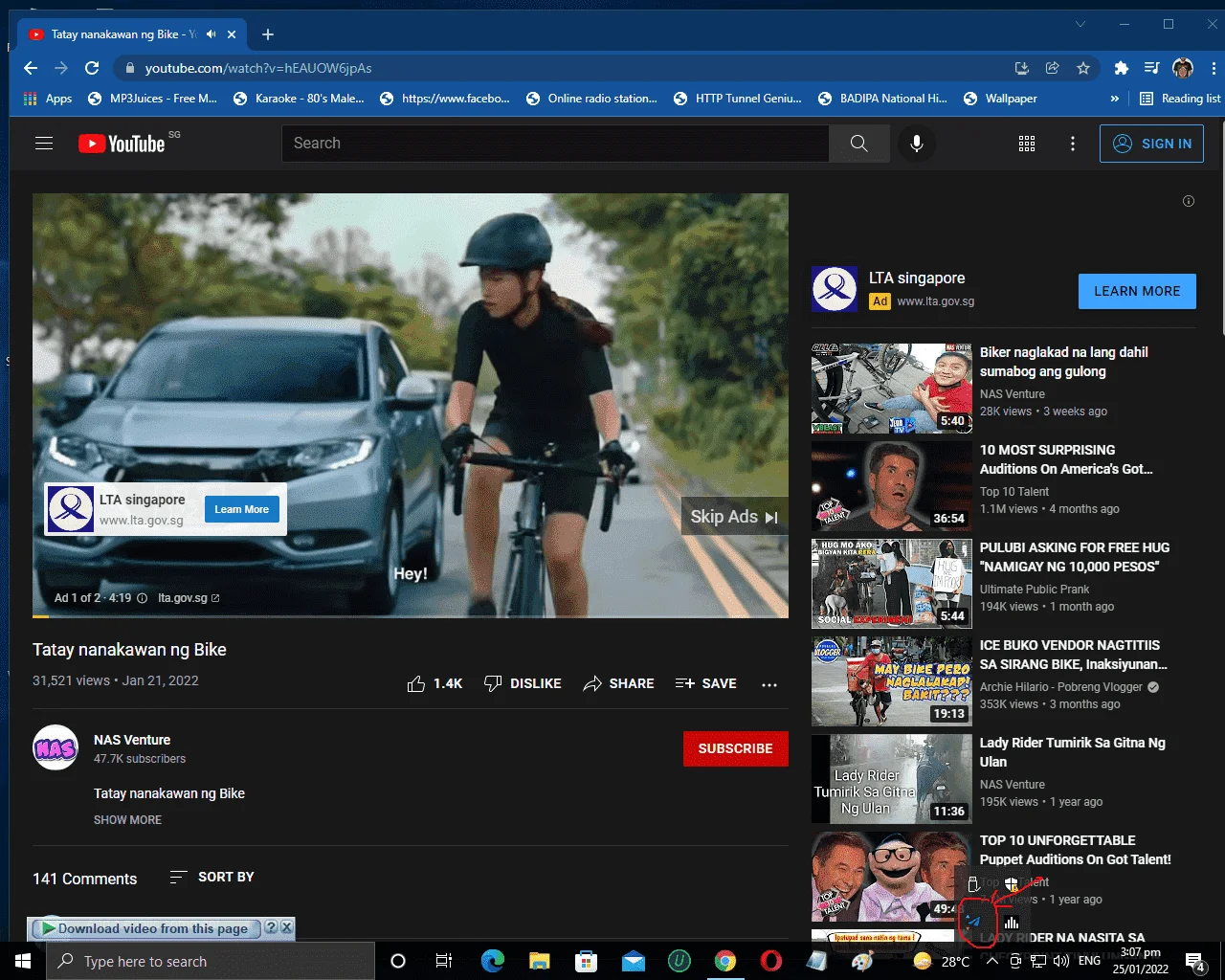Open Lady Rider Tumirik Sa Gitna title
1225x980 pixels.
pyautogui.click(x=1073, y=752)
